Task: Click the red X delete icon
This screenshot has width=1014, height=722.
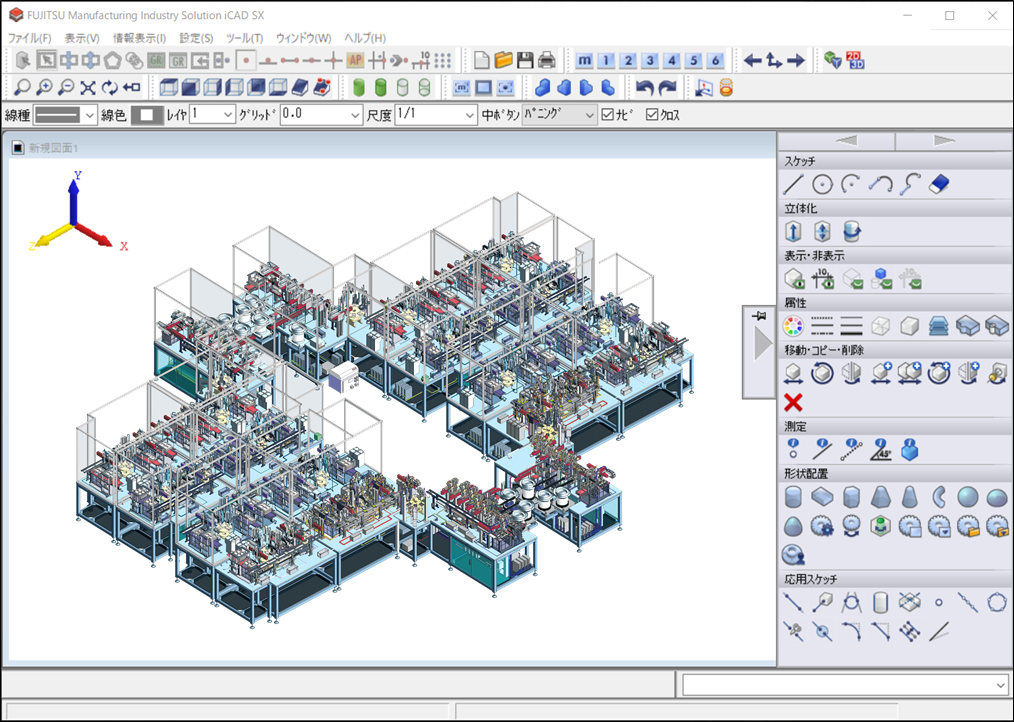Action: [x=794, y=403]
